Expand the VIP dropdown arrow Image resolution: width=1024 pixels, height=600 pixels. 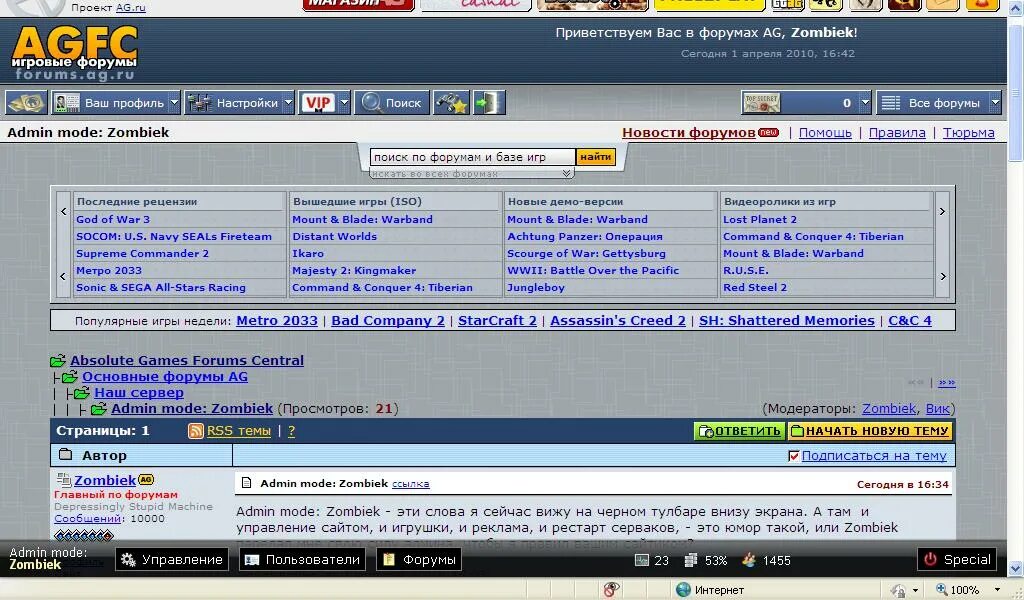coord(344,103)
